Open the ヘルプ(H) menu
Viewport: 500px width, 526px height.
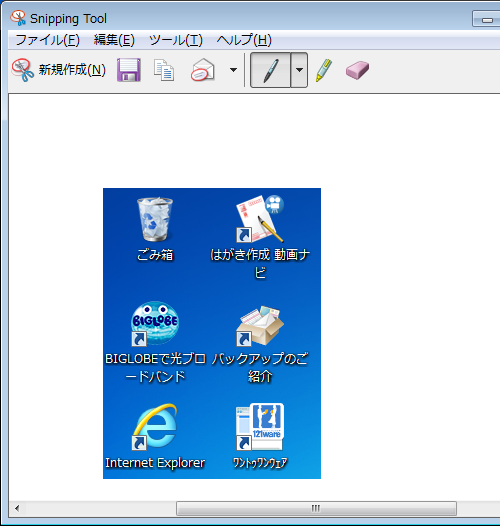pyautogui.click(x=244, y=40)
